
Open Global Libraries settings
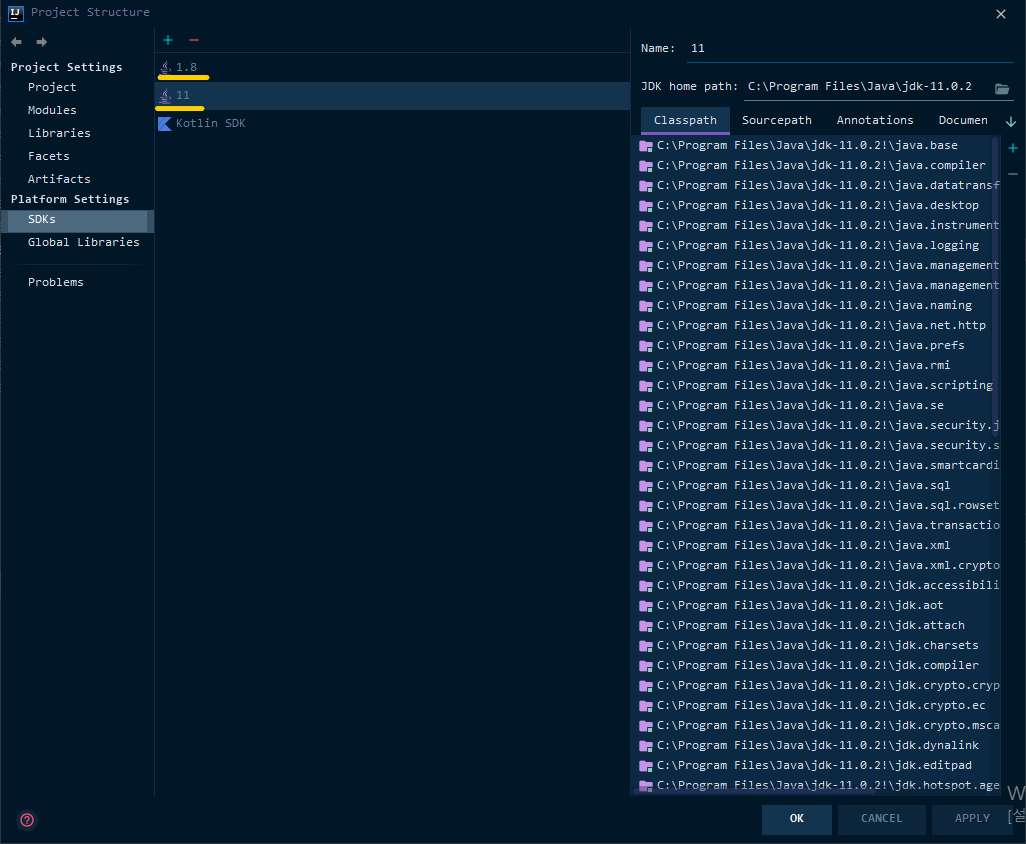[83, 242]
